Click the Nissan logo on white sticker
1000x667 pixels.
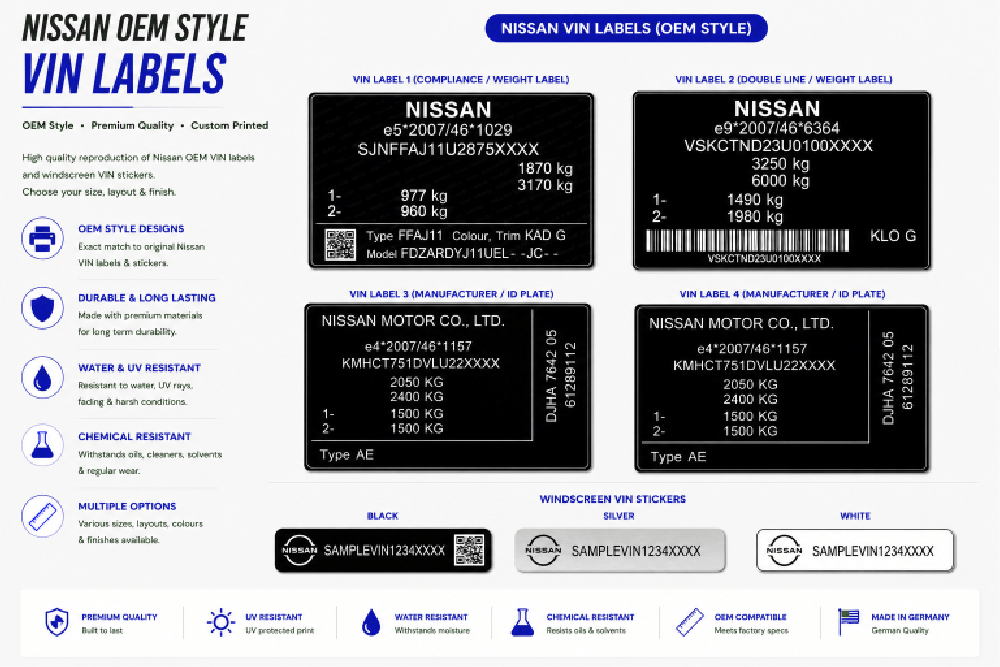pos(784,550)
